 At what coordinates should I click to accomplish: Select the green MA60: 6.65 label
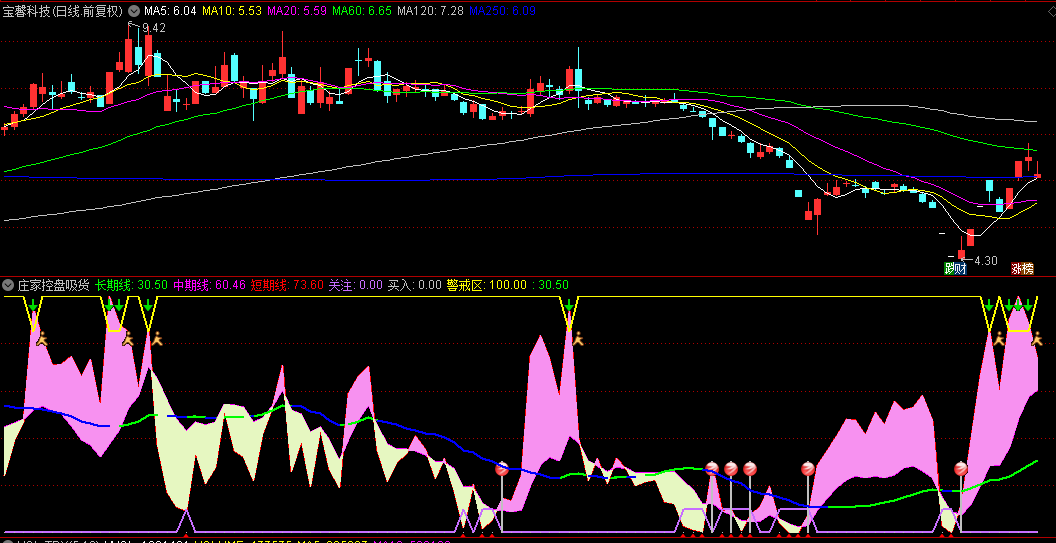coord(362,11)
